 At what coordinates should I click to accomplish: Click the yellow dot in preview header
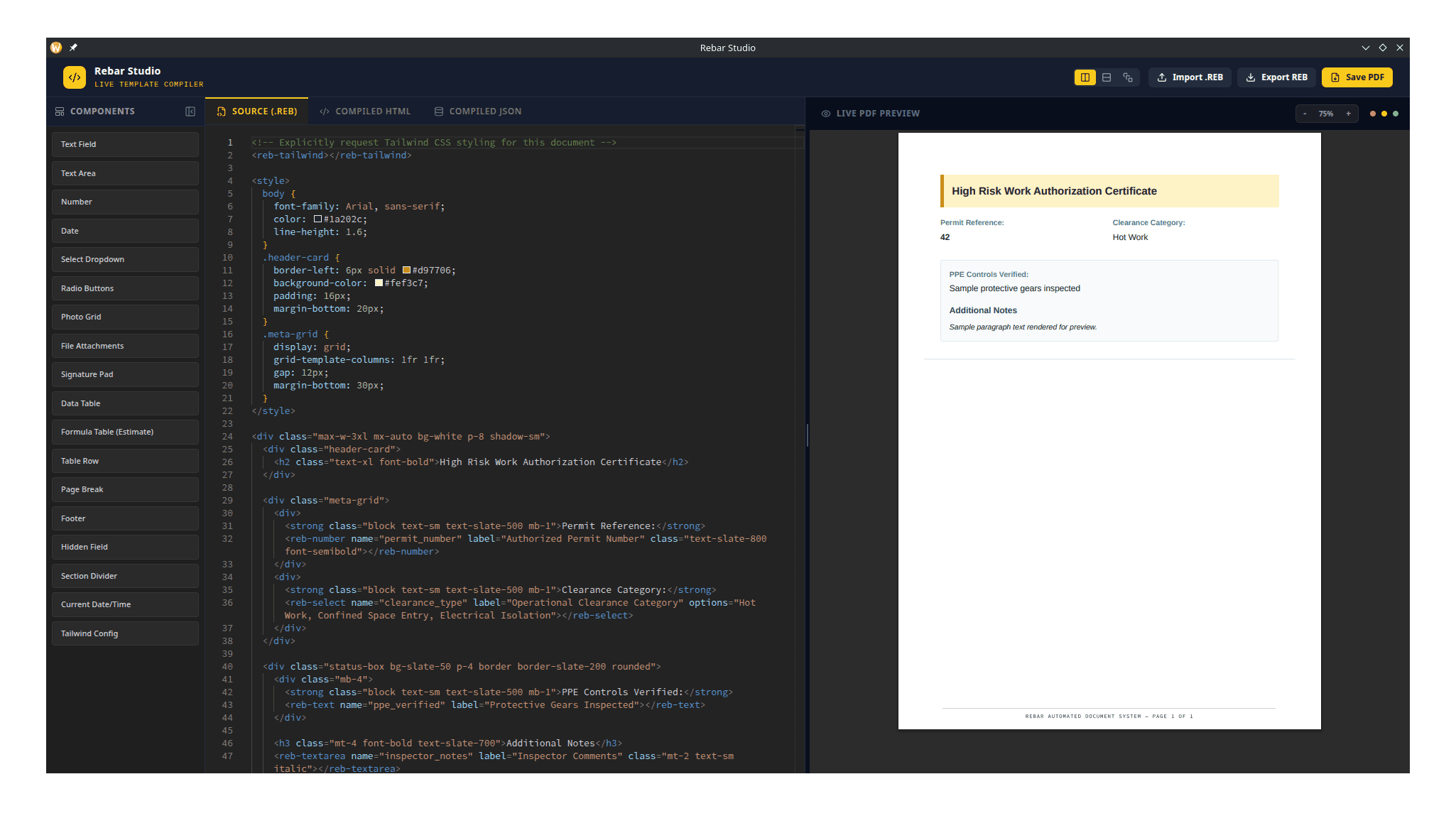pos(1384,114)
